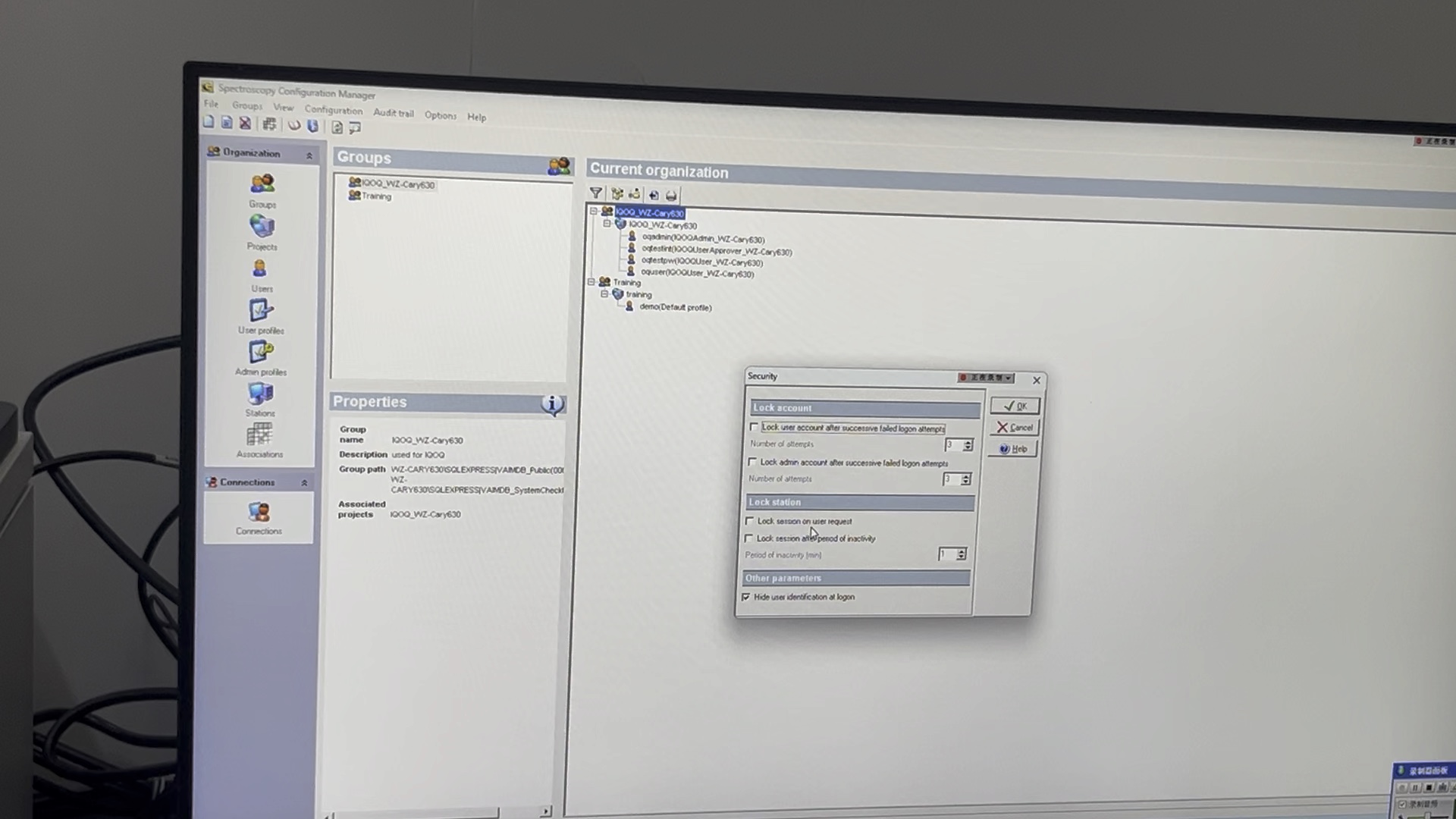Open the Users sidebar icon
Screen dimensions: 1456x819
point(260,269)
